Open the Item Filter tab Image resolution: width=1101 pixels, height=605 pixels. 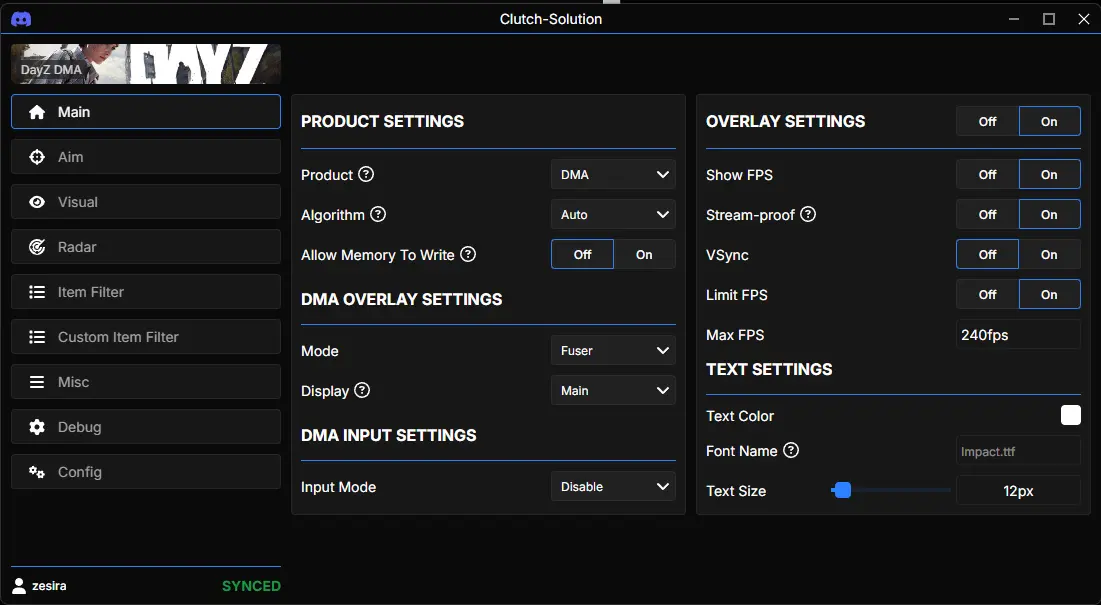[x=146, y=292]
